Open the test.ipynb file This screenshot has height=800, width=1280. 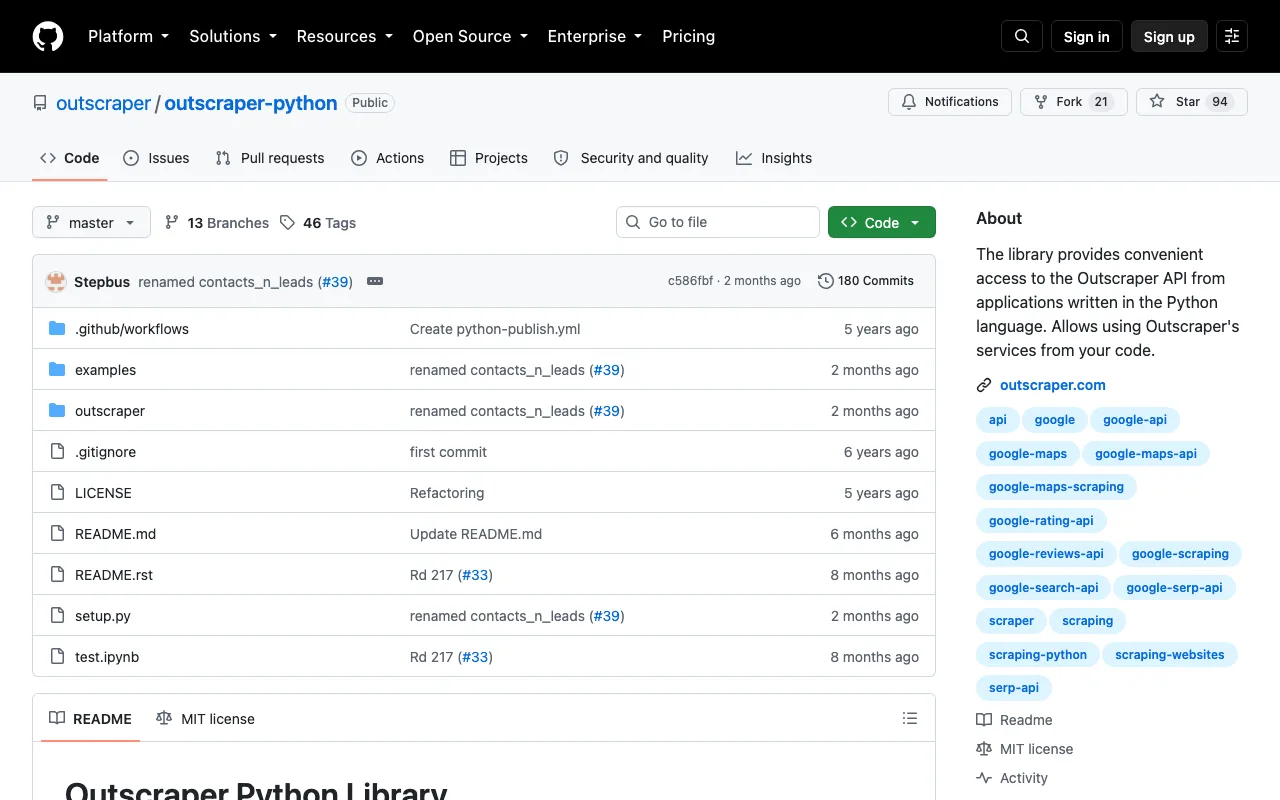(107, 657)
